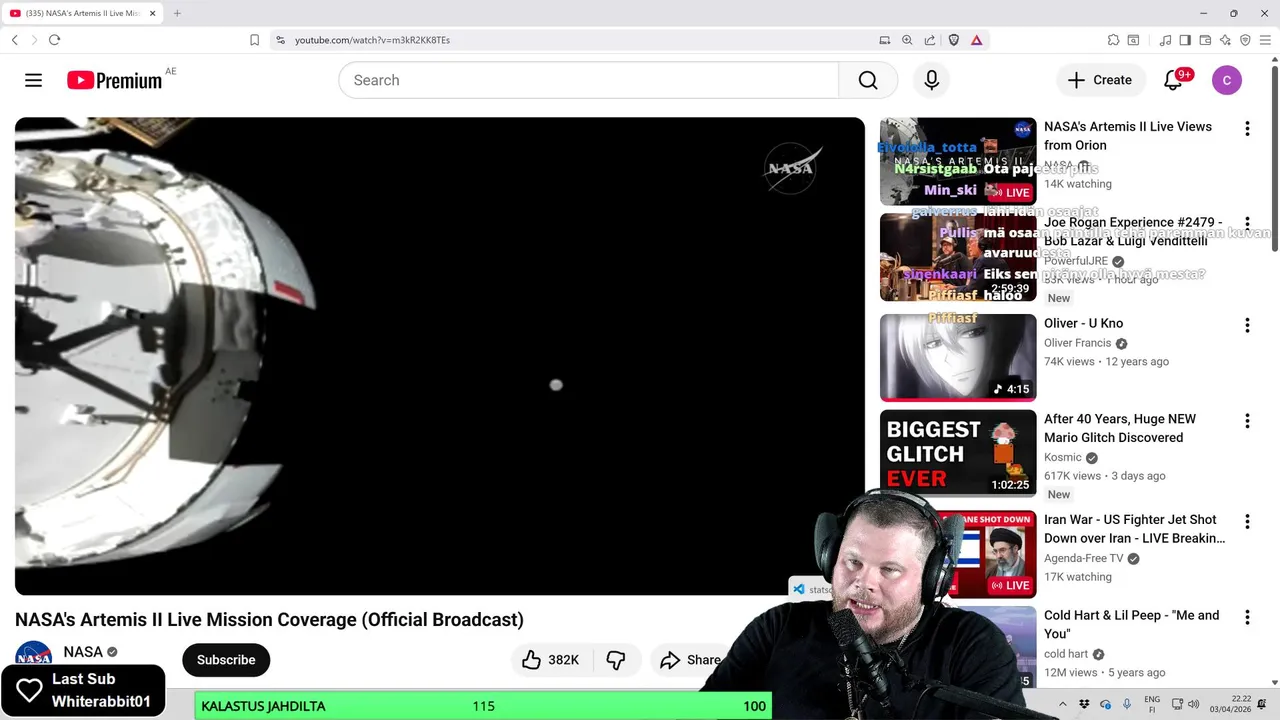The image size is (1280, 720).
Task: Open the YouTube guide hamburger menu
Action: 33,80
